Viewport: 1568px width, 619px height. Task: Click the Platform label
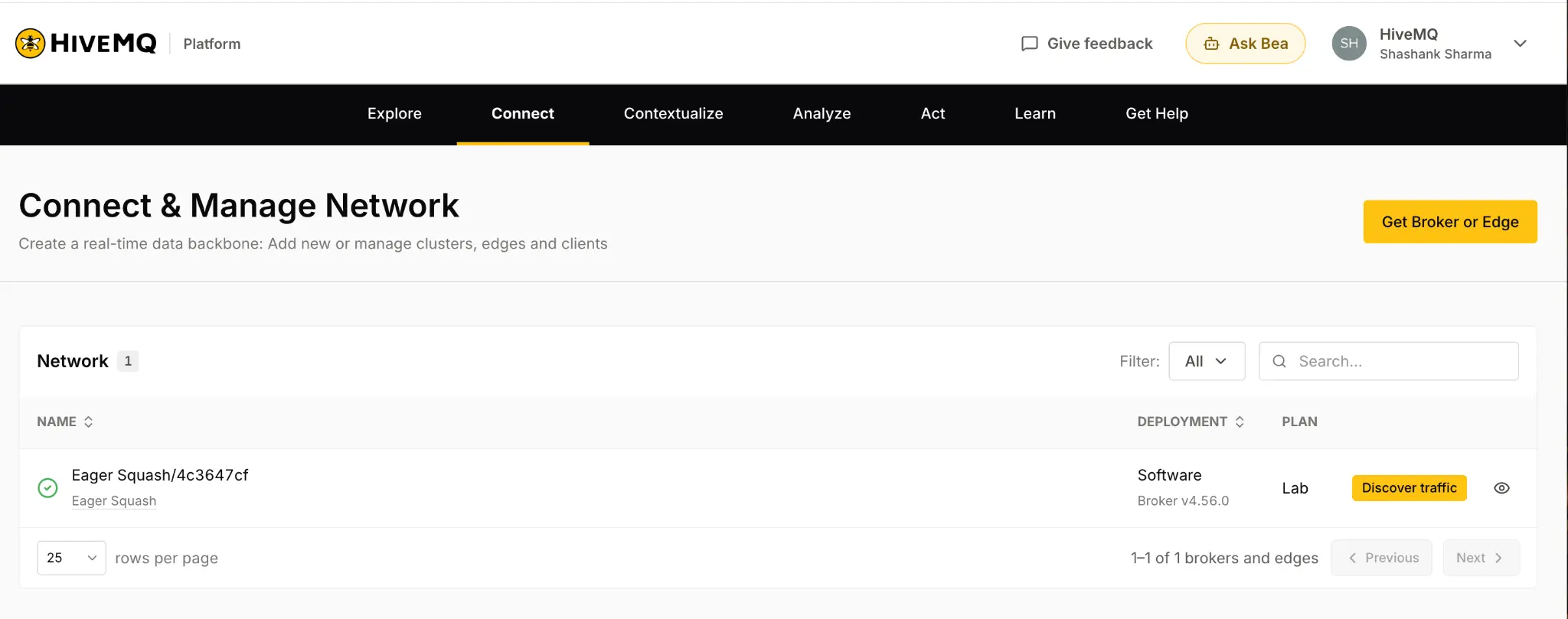point(212,44)
